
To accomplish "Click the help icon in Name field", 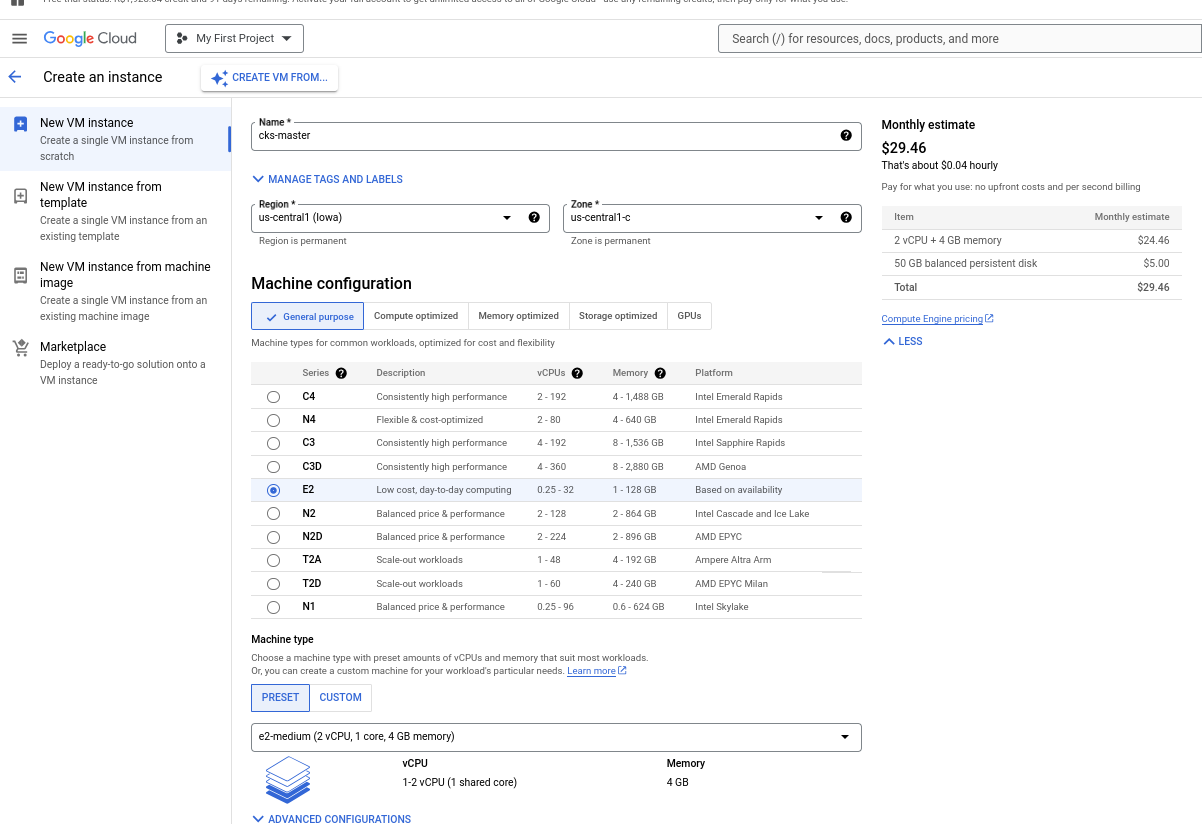I will coord(846,136).
